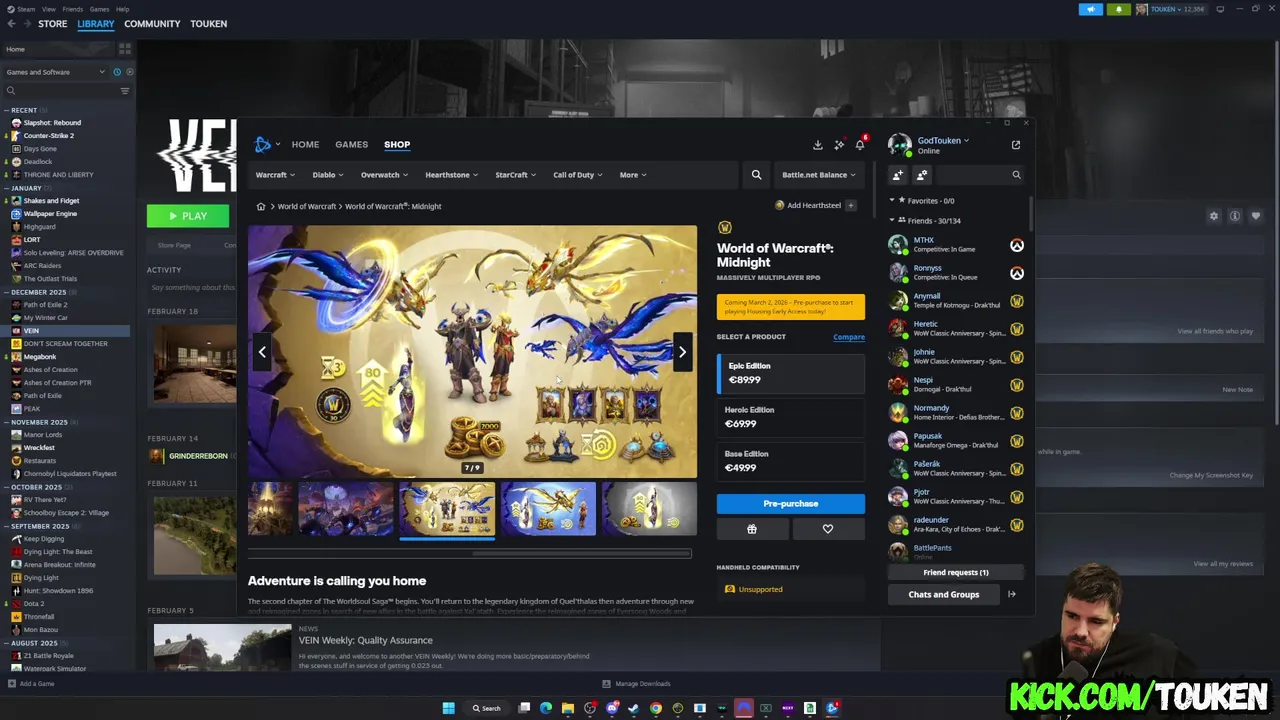Image resolution: width=1280 pixels, height=720 pixels.
Task: Select the Epic Edition product option
Action: point(791,373)
